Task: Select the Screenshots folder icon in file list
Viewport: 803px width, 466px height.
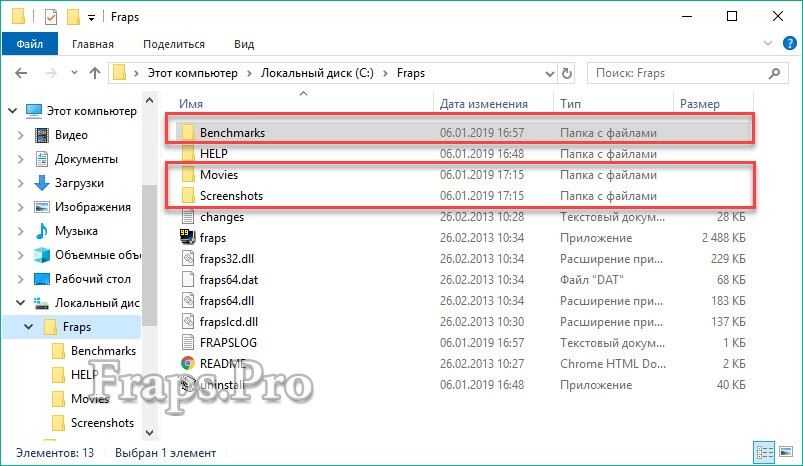Action: click(x=188, y=196)
